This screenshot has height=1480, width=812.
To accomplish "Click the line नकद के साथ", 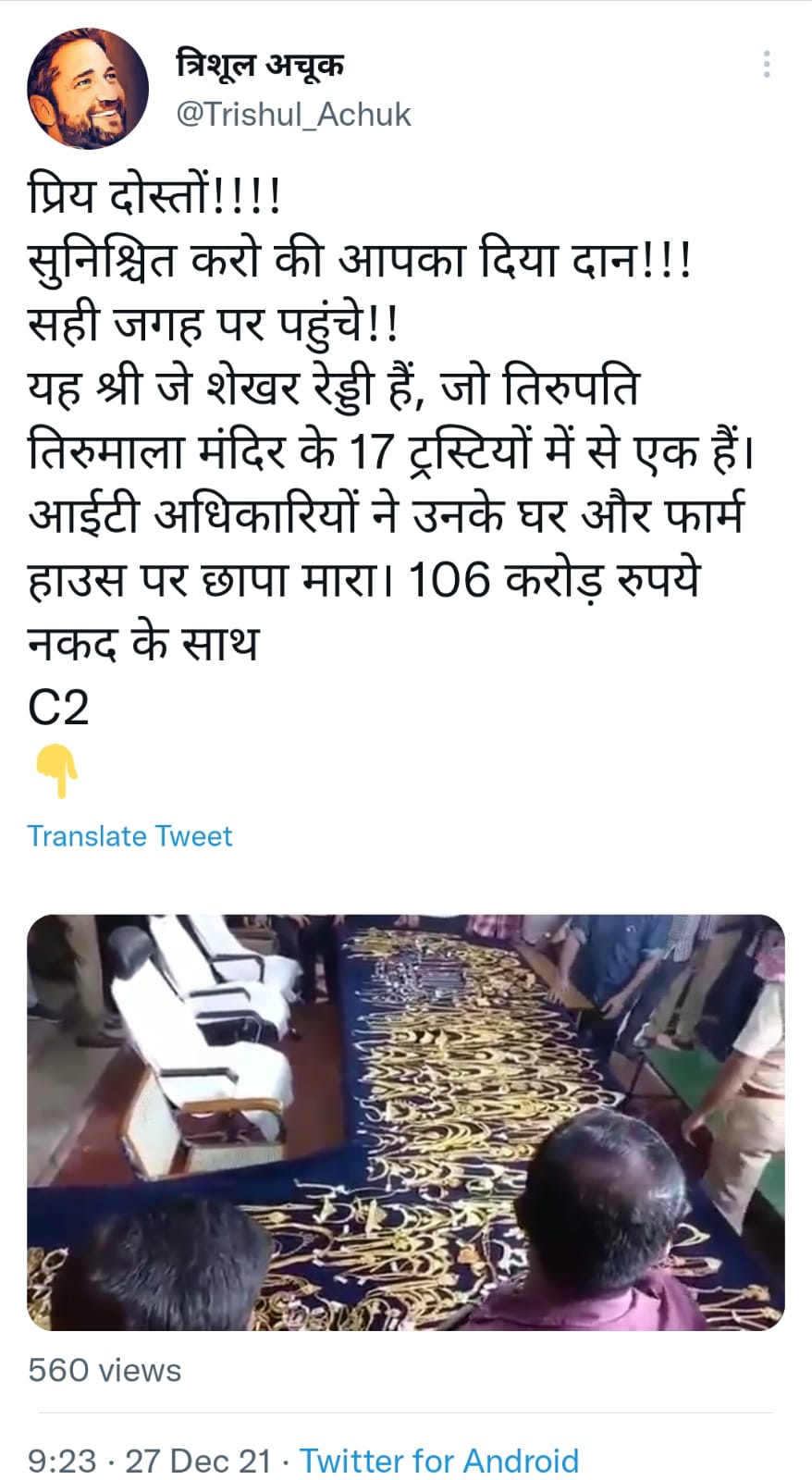I will pyautogui.click(x=142, y=644).
